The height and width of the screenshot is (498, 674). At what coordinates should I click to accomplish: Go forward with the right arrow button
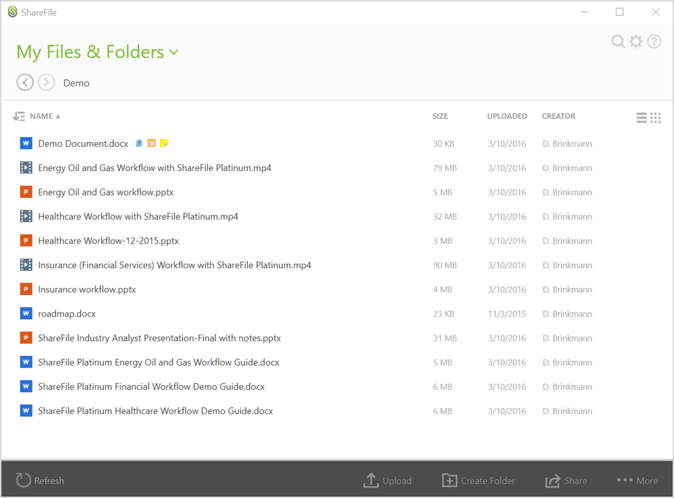(46, 82)
